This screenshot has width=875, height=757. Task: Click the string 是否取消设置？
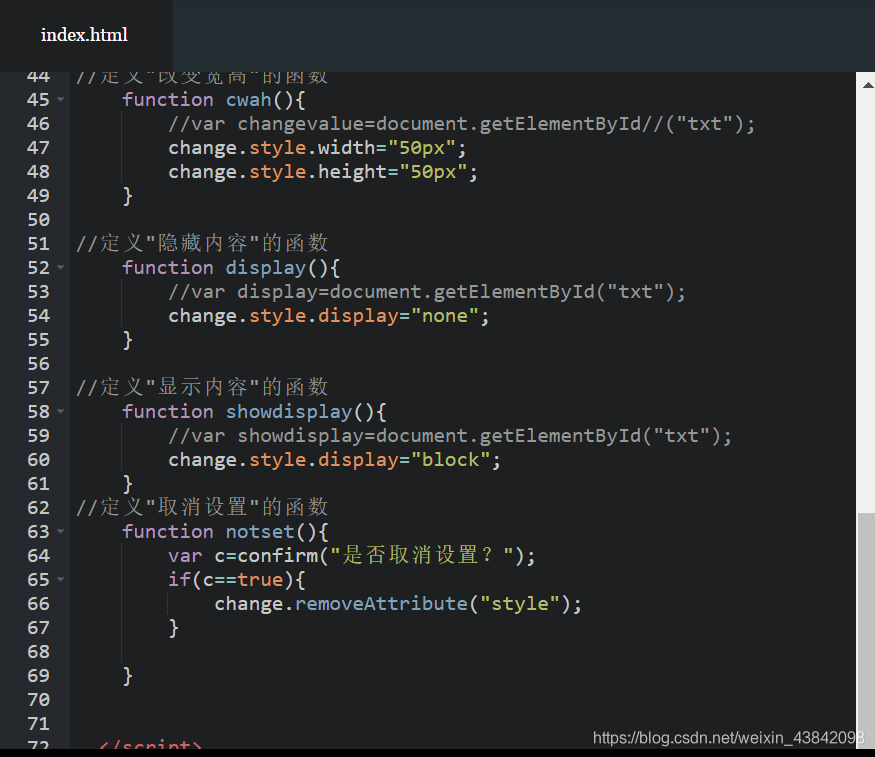(422, 555)
